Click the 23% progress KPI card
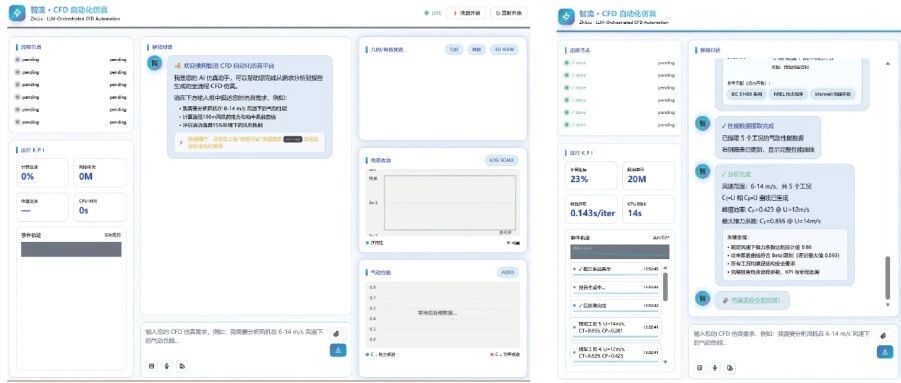This screenshot has height=383, width=901. [x=591, y=175]
